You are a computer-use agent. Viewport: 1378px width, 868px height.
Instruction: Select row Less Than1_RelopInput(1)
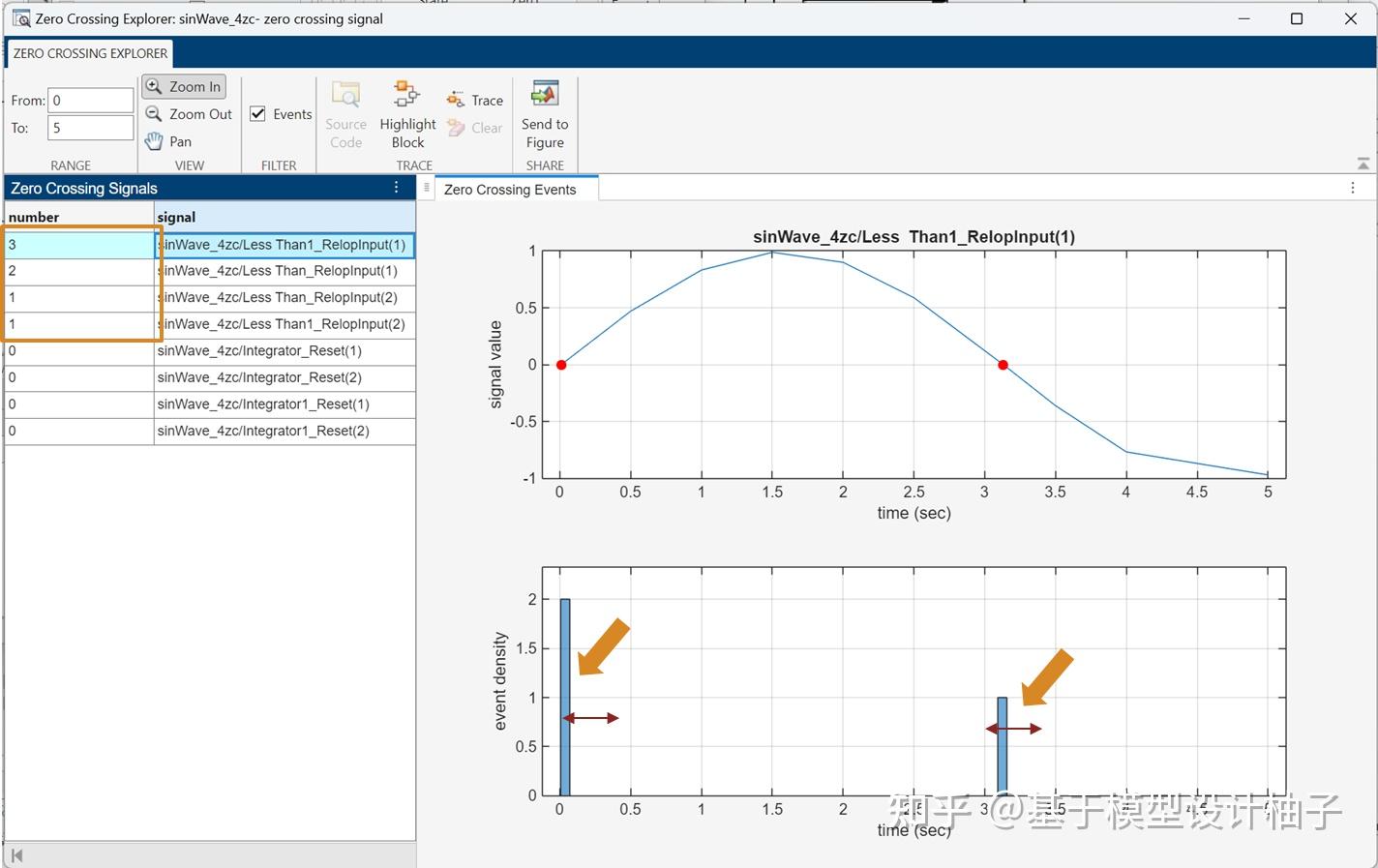[210, 245]
